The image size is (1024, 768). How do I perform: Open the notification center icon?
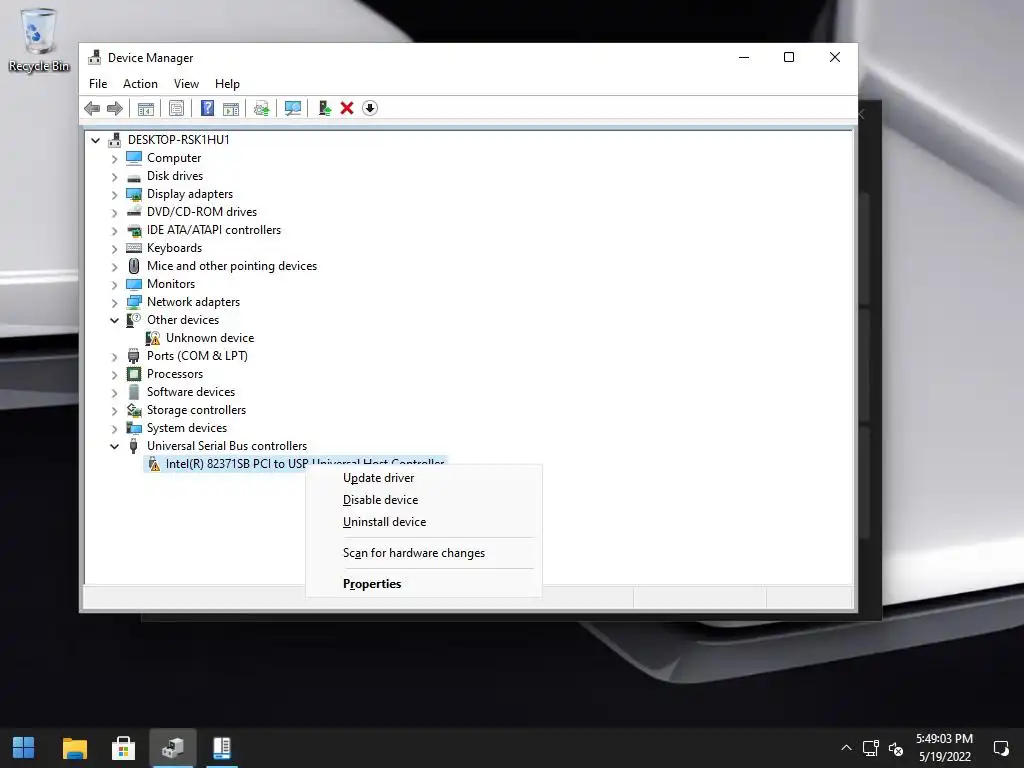point(1001,748)
